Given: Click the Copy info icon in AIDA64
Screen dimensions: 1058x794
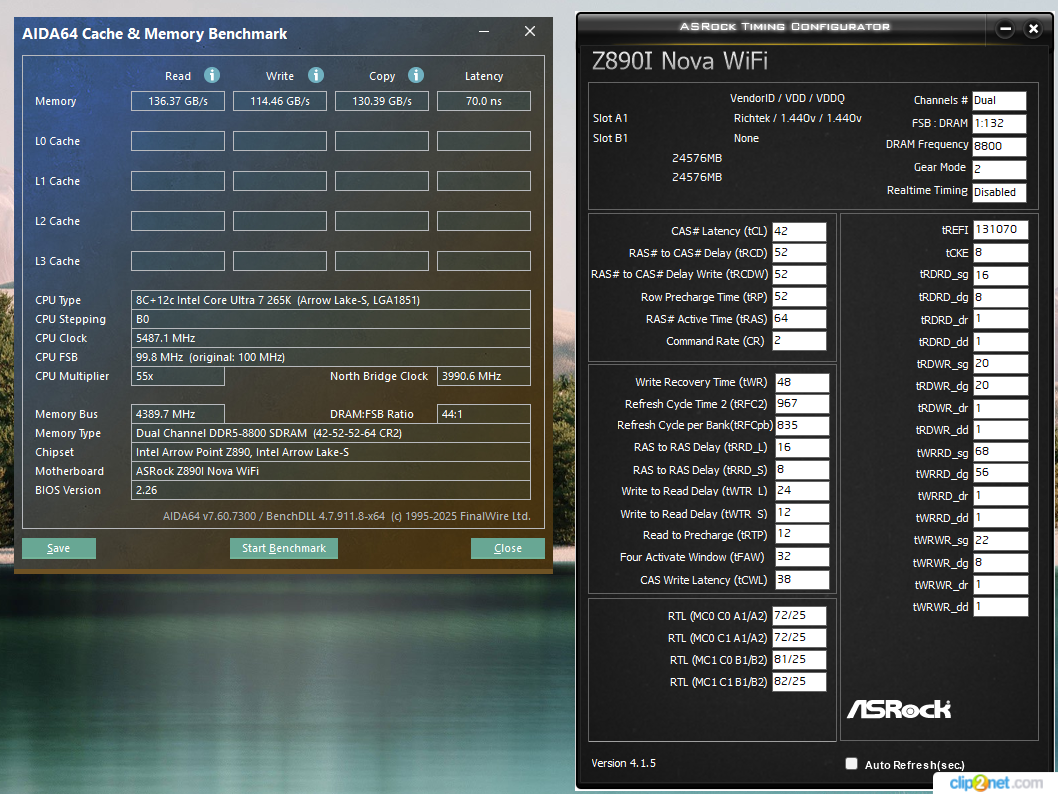Looking at the screenshot, I should [x=416, y=75].
